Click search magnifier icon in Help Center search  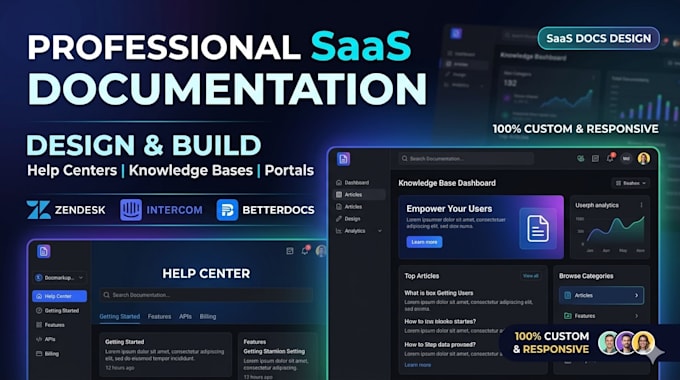(x=106, y=295)
